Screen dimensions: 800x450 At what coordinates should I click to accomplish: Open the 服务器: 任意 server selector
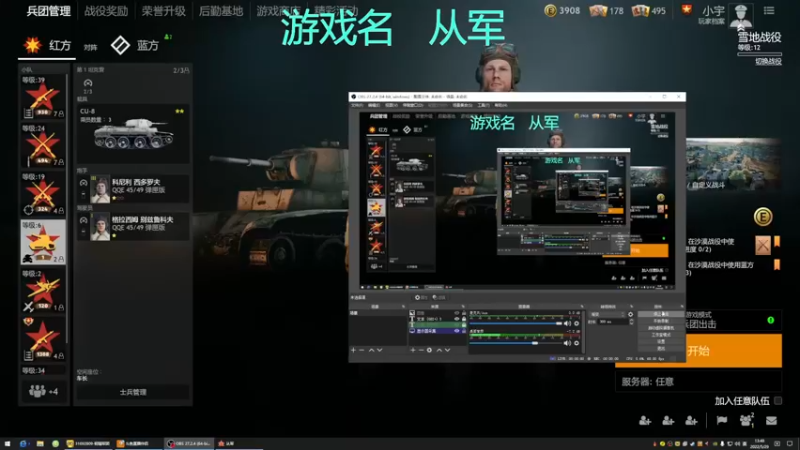pyautogui.click(x=698, y=382)
